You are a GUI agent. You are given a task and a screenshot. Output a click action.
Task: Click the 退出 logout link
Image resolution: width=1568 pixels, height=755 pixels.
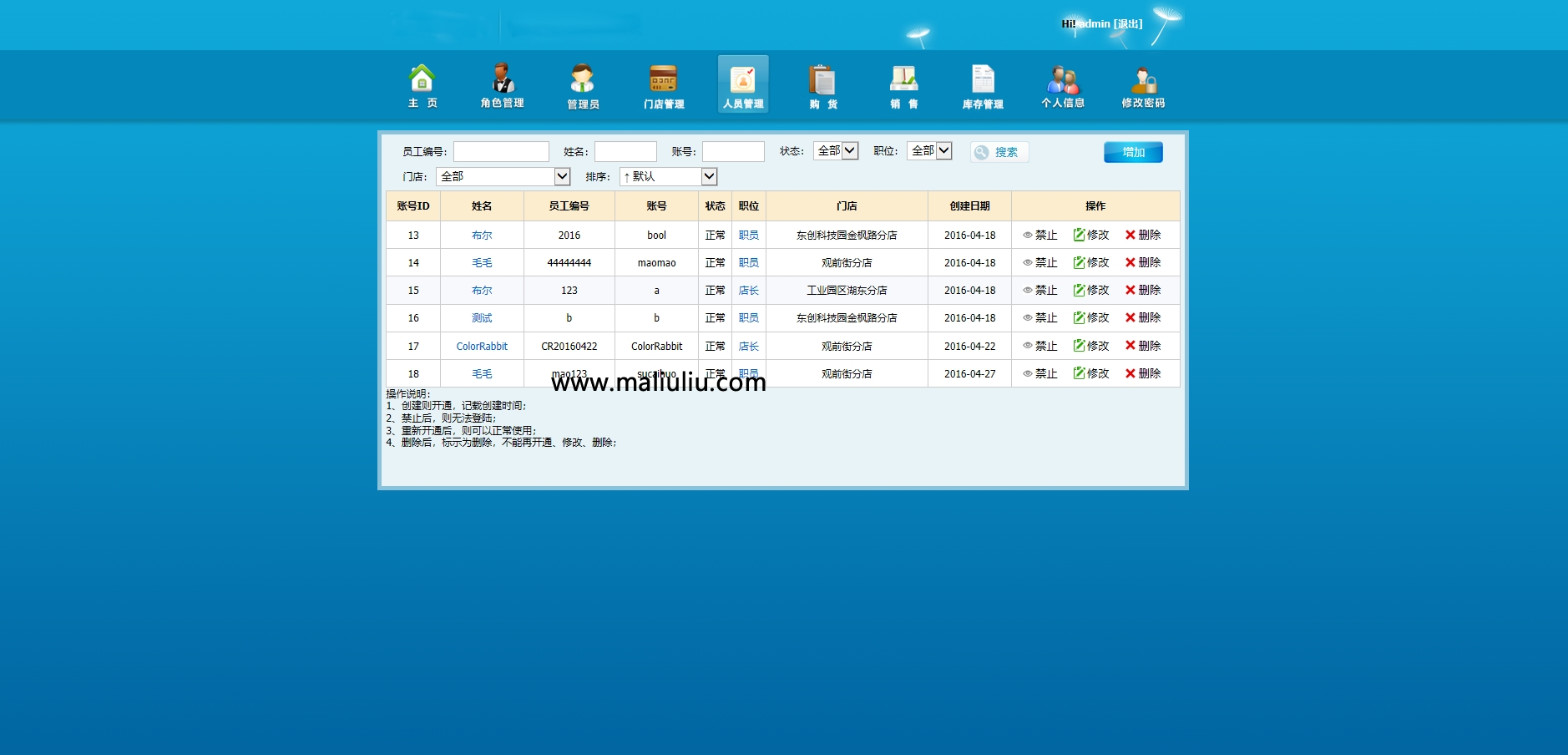[1128, 23]
